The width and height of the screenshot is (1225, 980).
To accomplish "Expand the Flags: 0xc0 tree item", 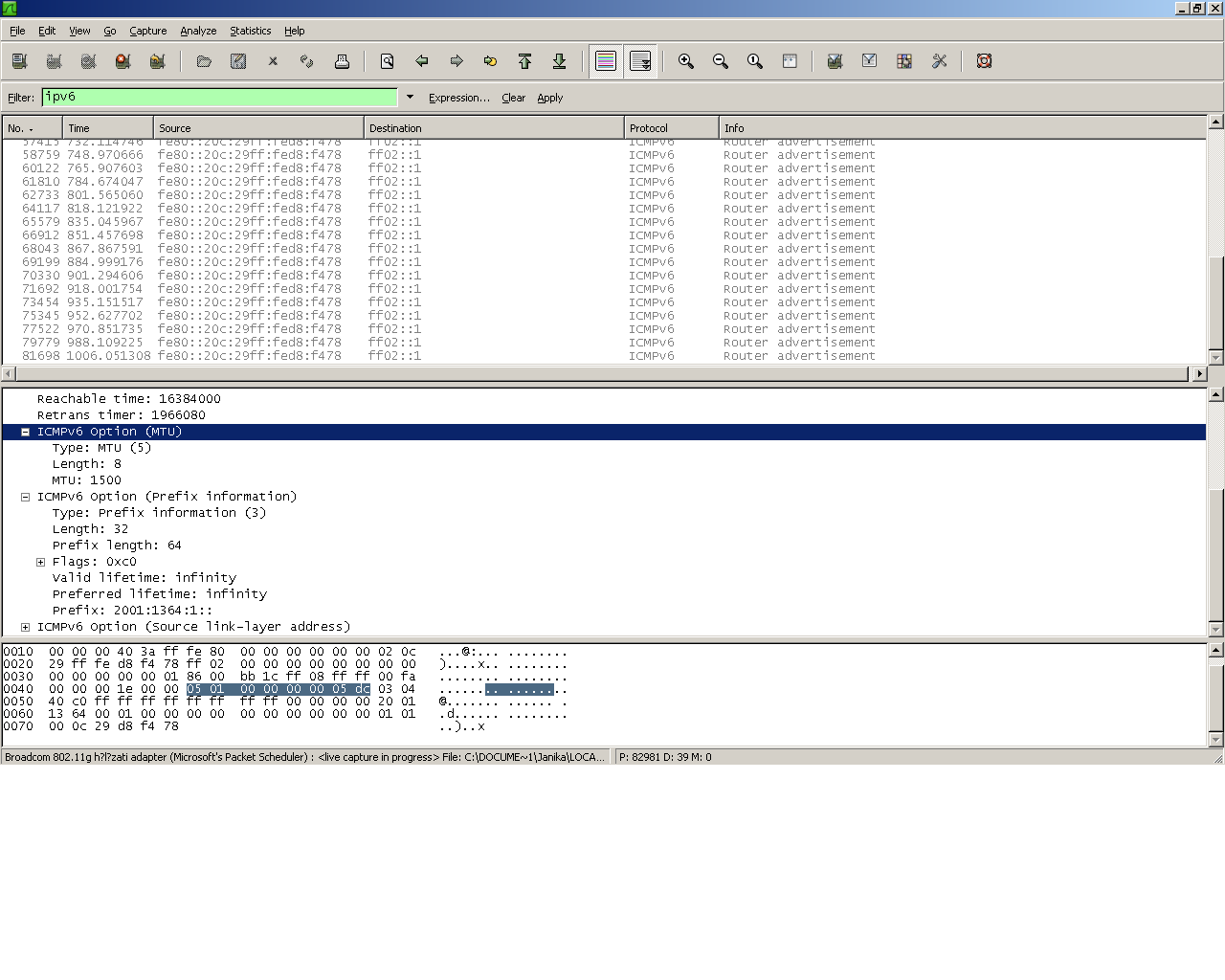I will [x=40, y=562].
